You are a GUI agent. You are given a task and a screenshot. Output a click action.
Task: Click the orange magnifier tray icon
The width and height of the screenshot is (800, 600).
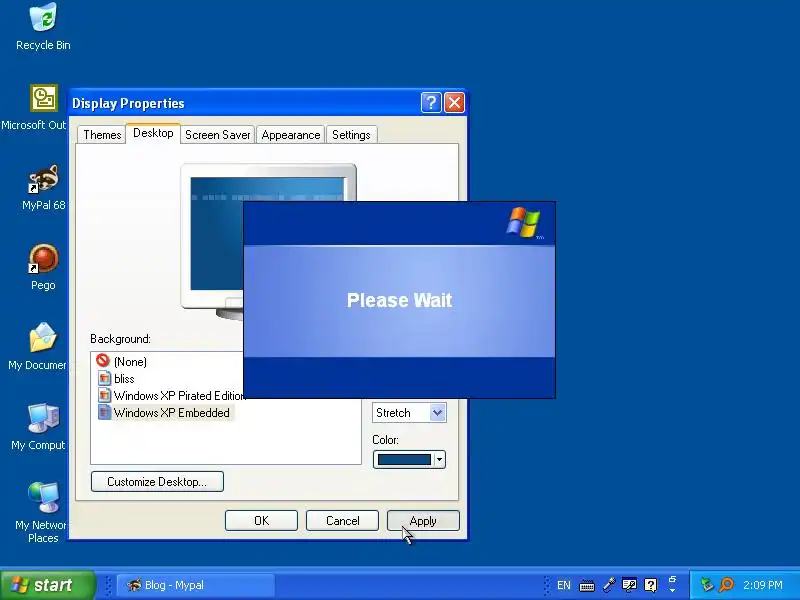(x=726, y=585)
